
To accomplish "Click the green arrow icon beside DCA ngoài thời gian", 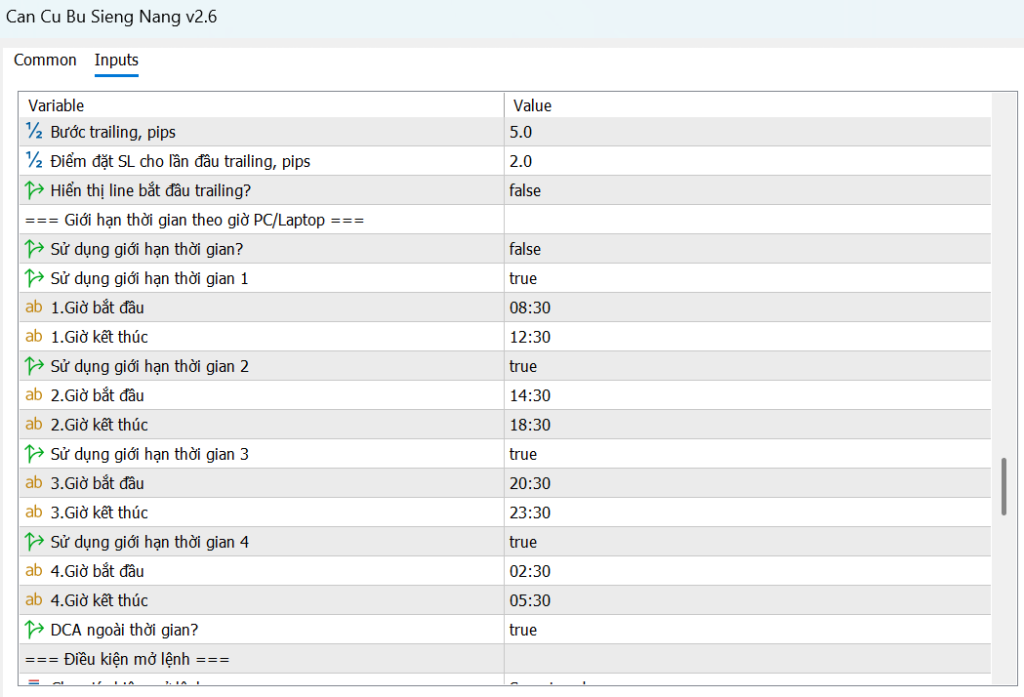I will pyautogui.click(x=34, y=630).
